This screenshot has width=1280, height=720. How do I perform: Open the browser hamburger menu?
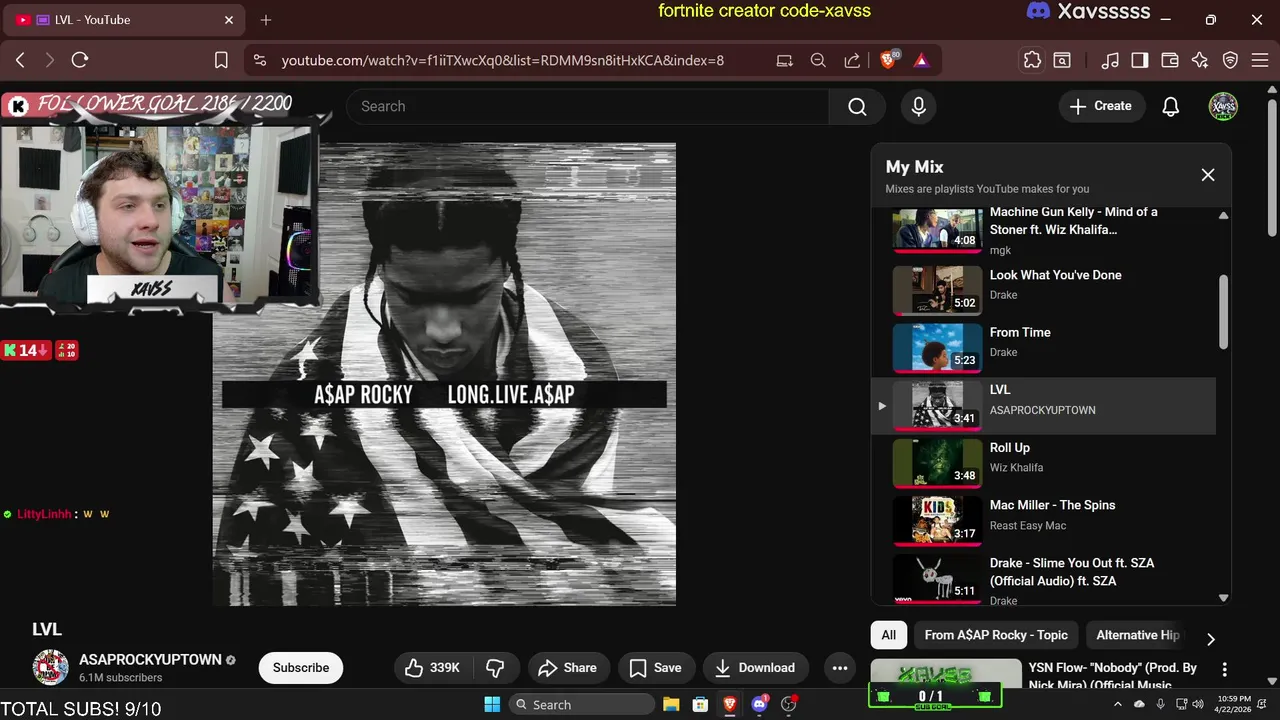pos(1259,60)
